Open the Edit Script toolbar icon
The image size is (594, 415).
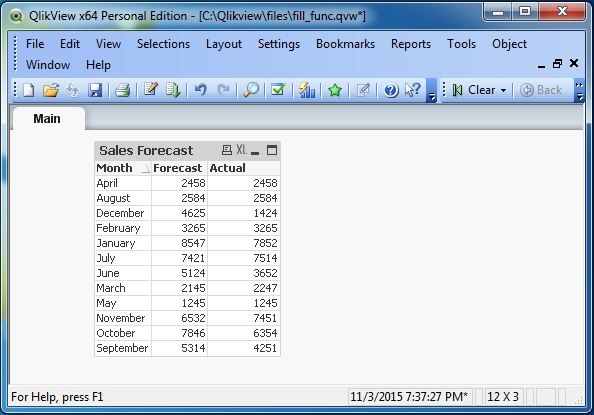[x=151, y=90]
